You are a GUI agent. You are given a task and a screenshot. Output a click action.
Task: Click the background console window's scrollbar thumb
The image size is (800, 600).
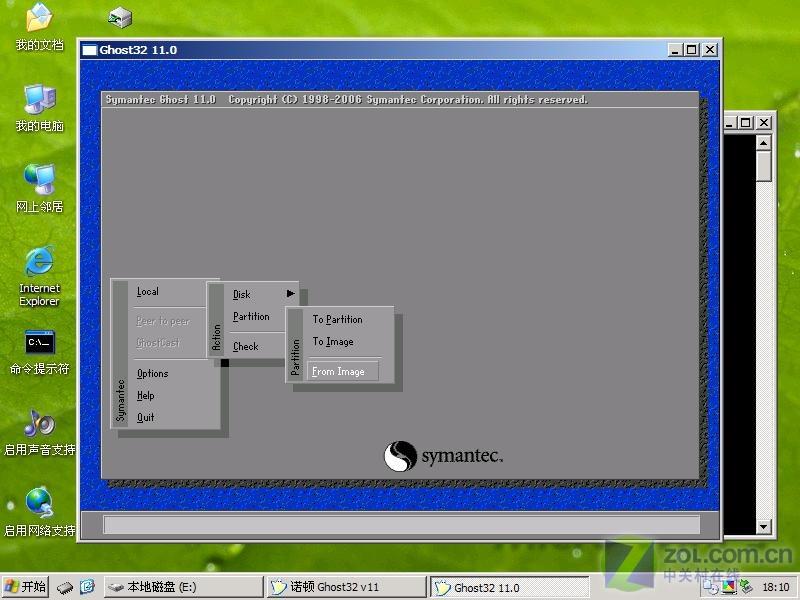coord(763,166)
